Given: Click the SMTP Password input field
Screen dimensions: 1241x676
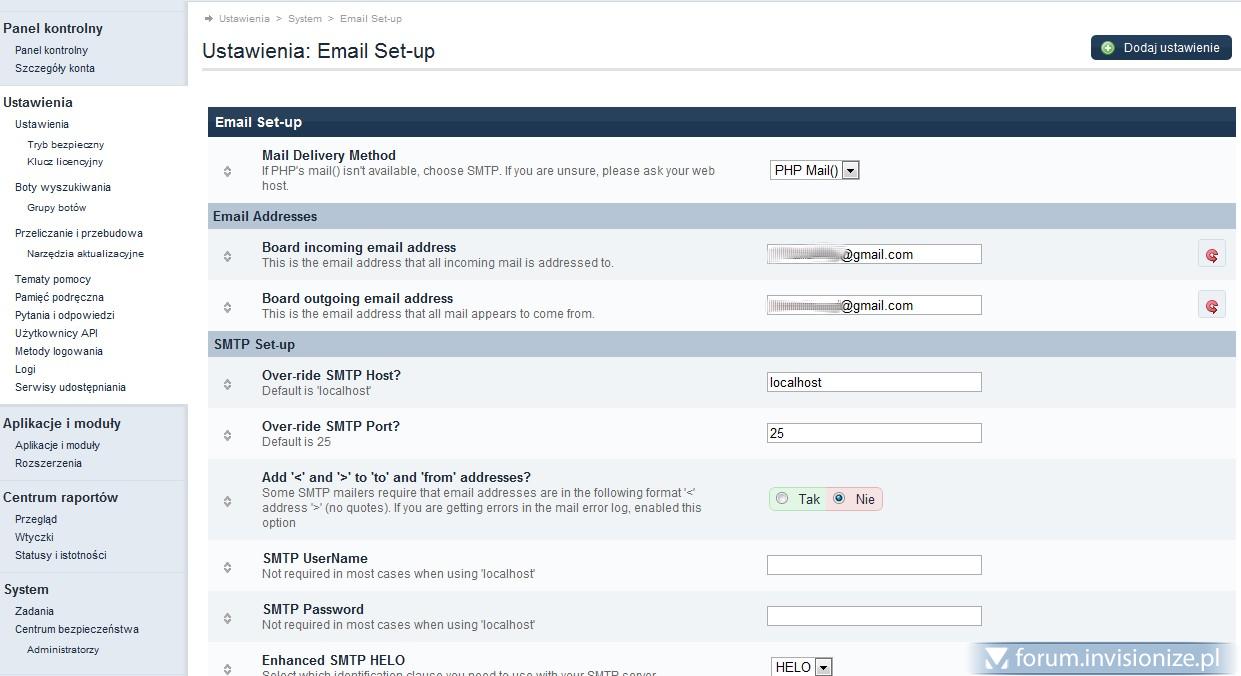Looking at the screenshot, I should (x=874, y=616).
